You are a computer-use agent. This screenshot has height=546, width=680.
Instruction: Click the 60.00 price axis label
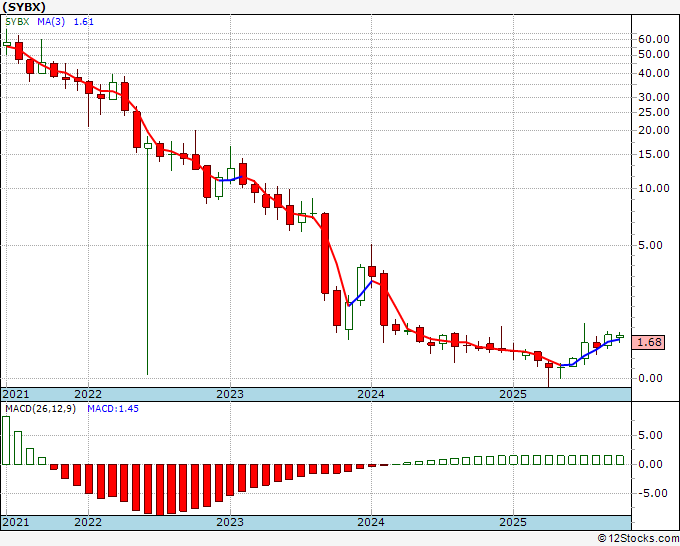[654, 39]
